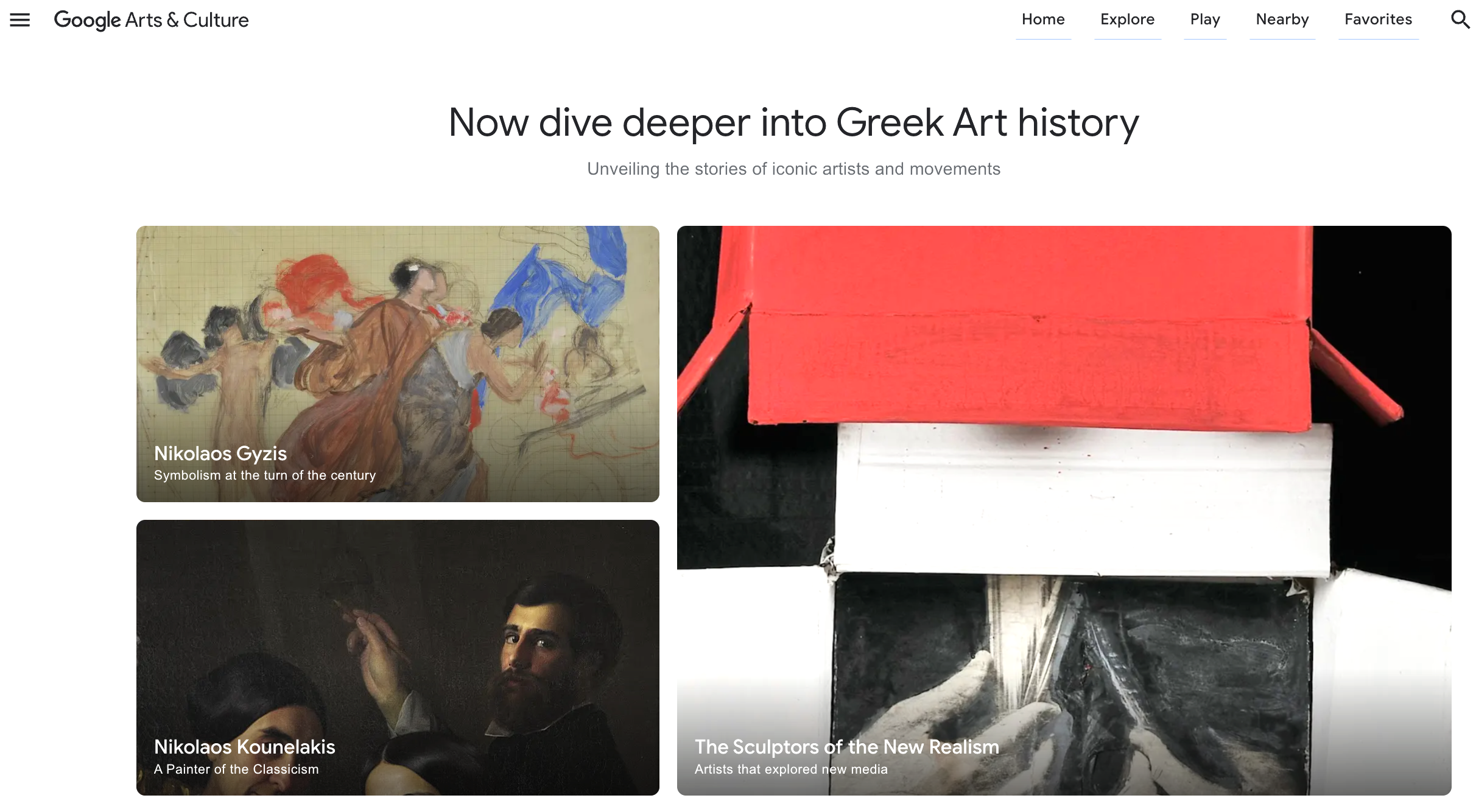Click the Google Arts & Culture logo
Screen dimensions: 1476x812
coord(151,20)
